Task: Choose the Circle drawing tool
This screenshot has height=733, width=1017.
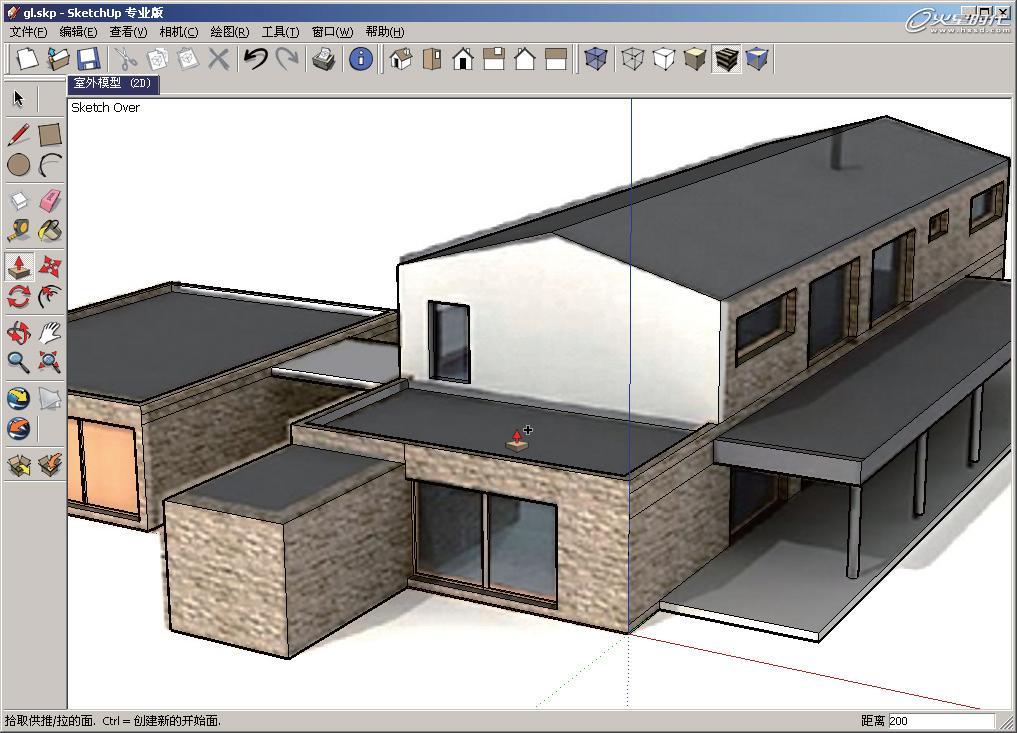Action: tap(19, 165)
